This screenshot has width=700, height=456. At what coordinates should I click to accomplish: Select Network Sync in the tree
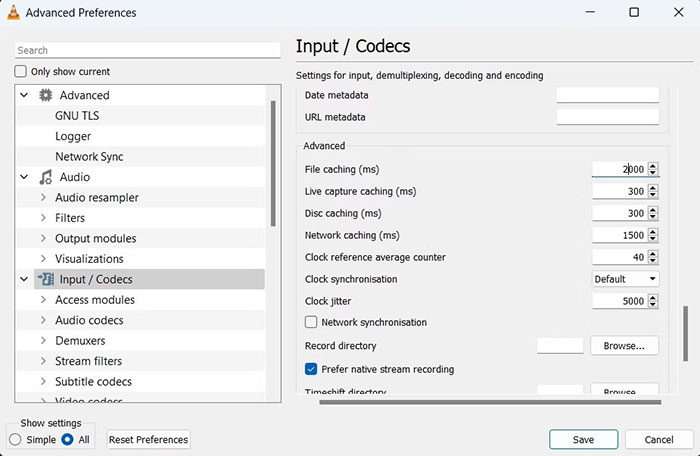click(x=89, y=157)
